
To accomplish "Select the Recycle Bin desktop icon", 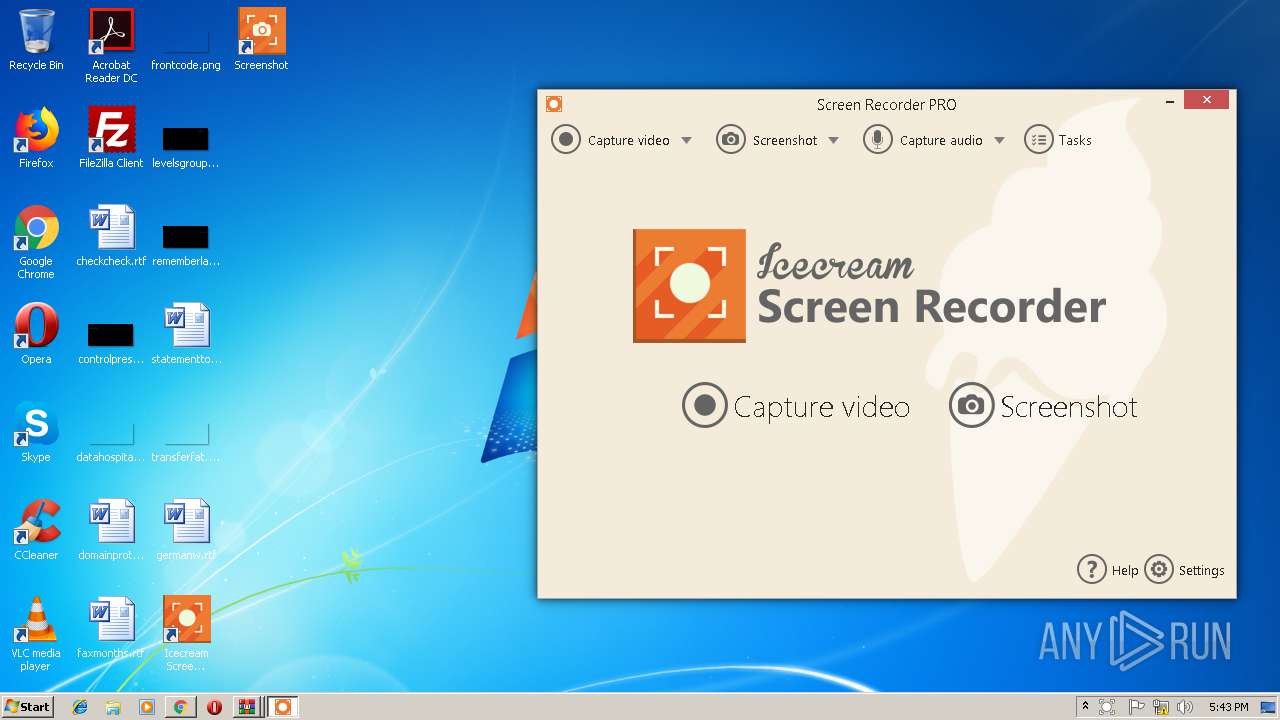I will click(x=36, y=41).
